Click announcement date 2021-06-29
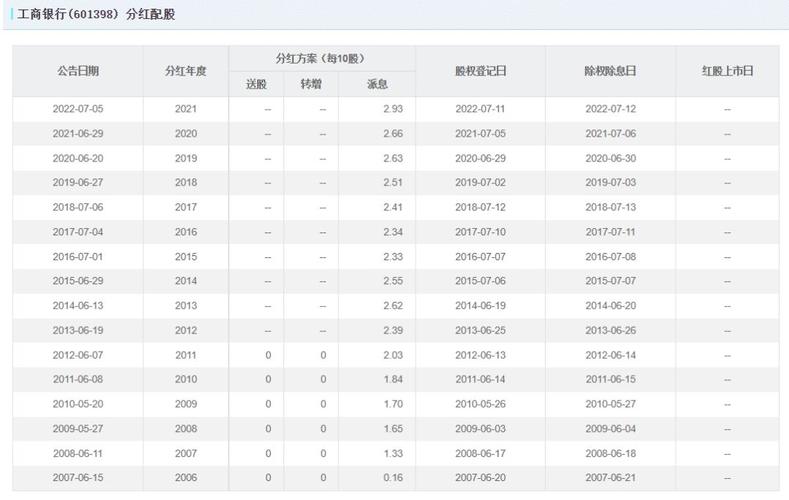This screenshot has height=500, width=789. click(x=78, y=134)
